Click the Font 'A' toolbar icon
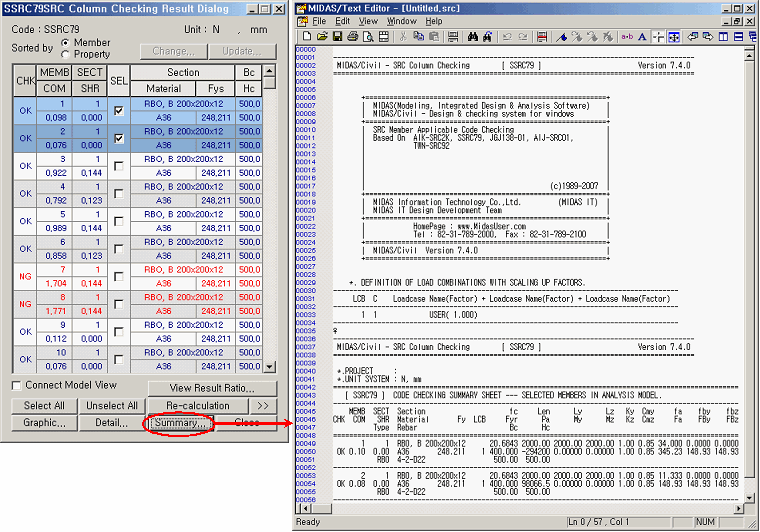This screenshot has height=532, width=760. point(644,37)
